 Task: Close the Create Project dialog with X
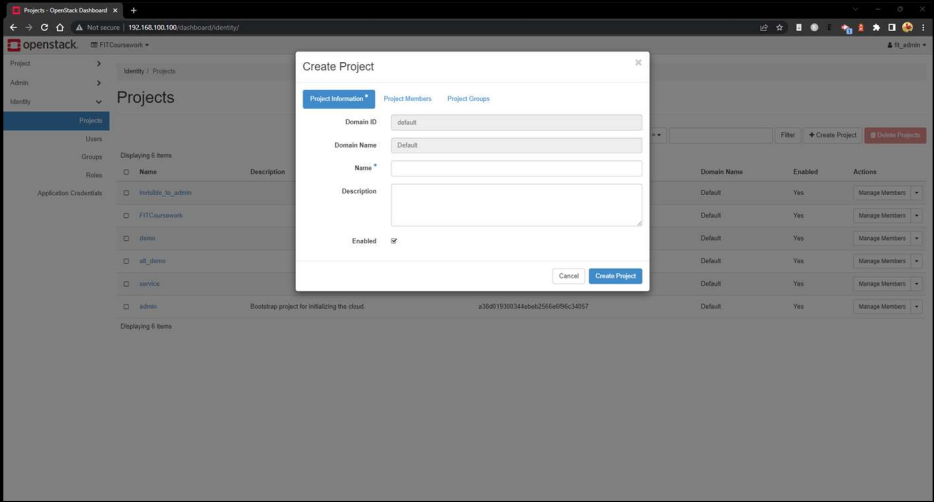(638, 63)
